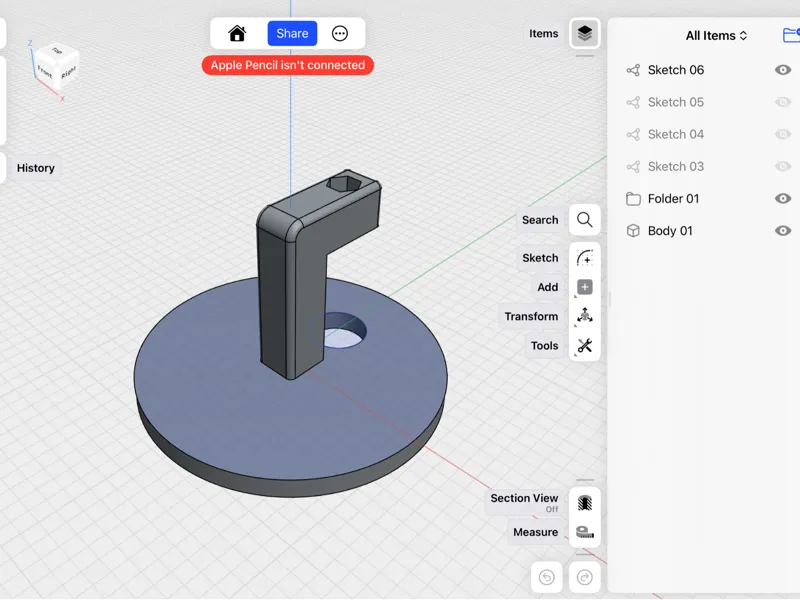Image resolution: width=800 pixels, height=600 pixels.
Task: Click the Sketch menu label
Action: point(540,258)
